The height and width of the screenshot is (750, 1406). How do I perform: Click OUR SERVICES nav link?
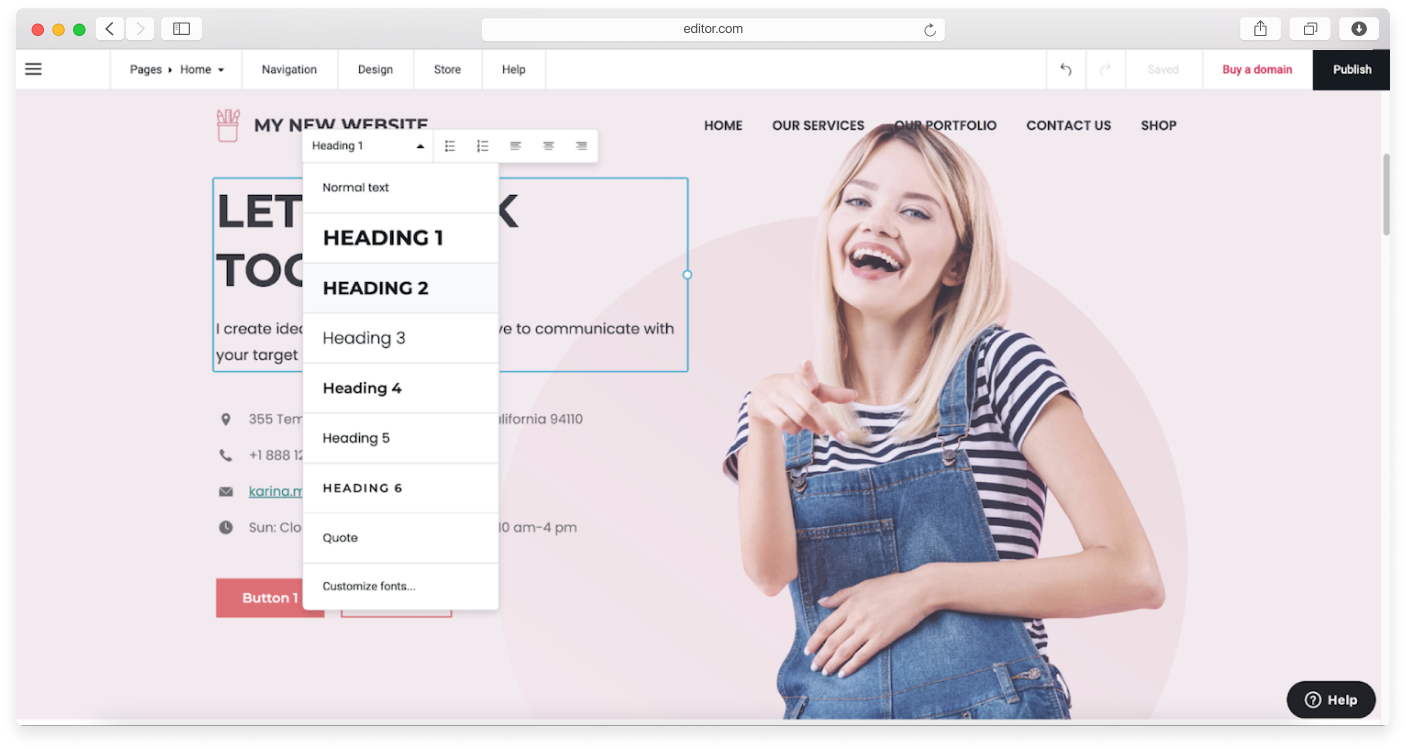[x=818, y=126]
